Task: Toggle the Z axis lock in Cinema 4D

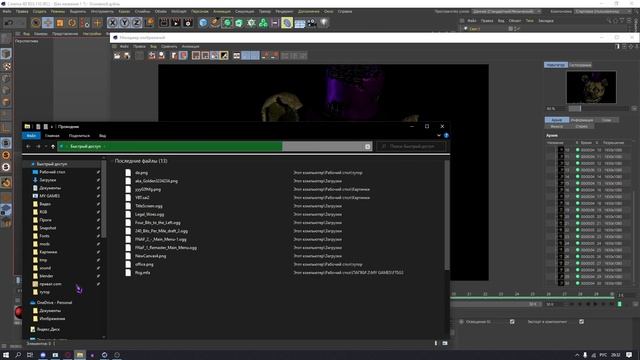Action: pos(136,23)
